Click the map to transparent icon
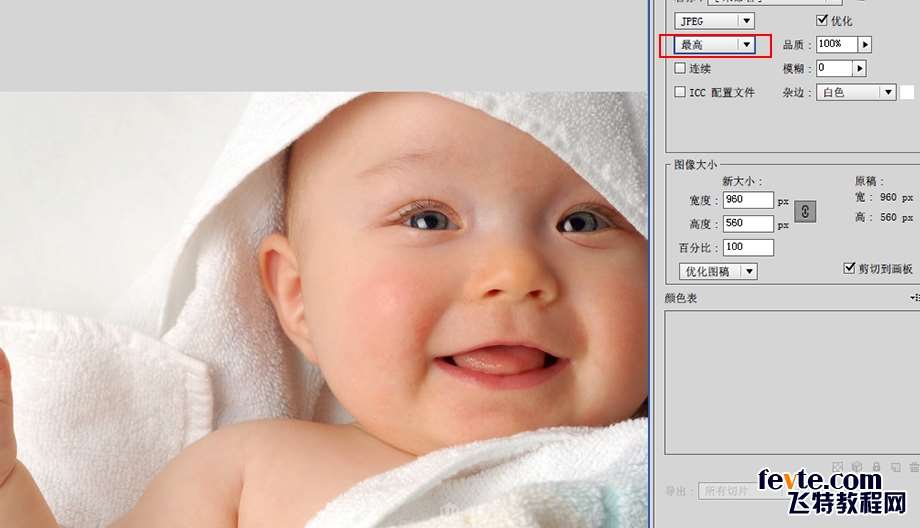The height and width of the screenshot is (528, 920). [x=838, y=466]
